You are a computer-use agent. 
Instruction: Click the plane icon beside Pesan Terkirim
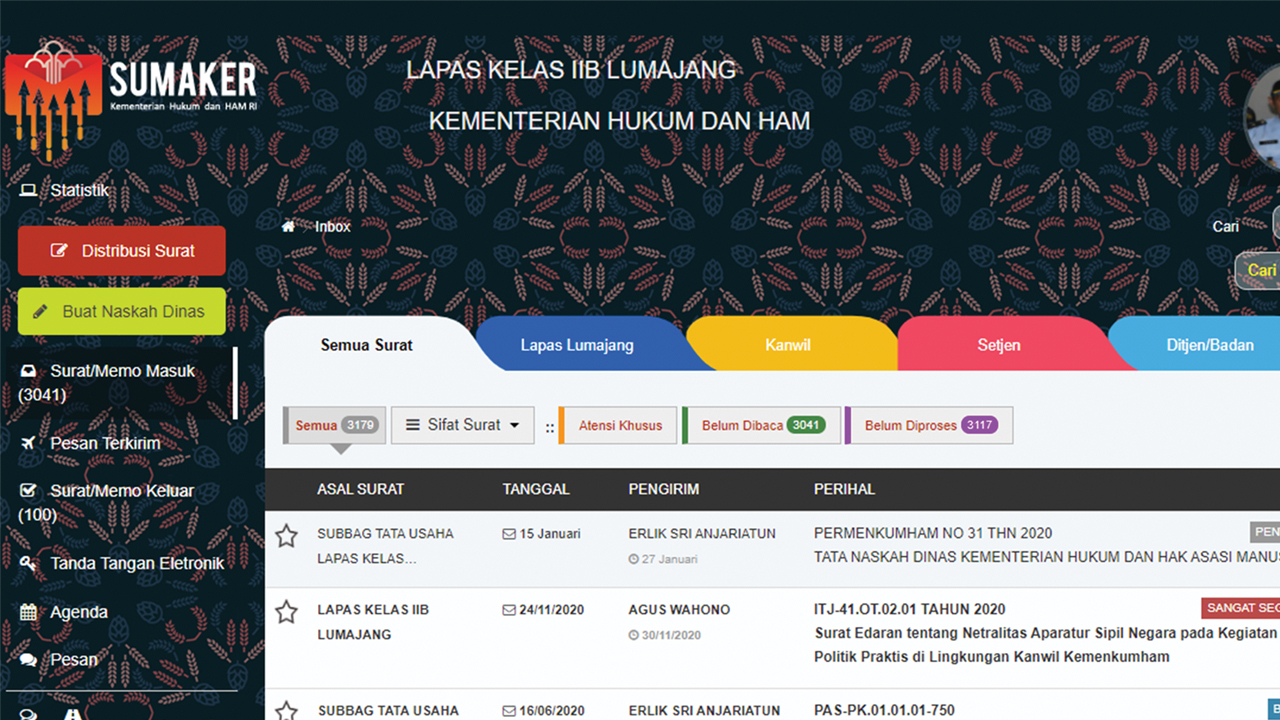pyautogui.click(x=28, y=443)
